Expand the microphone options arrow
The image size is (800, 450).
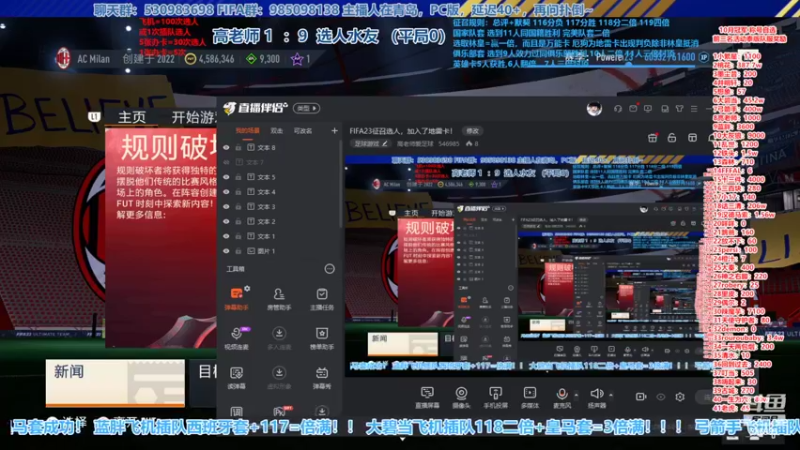(x=577, y=394)
